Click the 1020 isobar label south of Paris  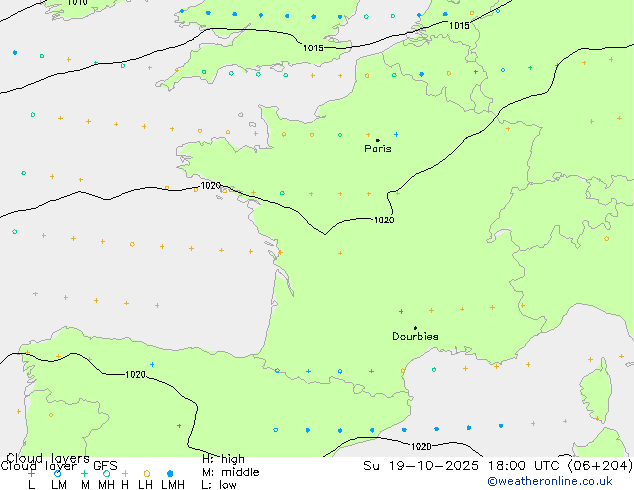[x=384, y=220]
